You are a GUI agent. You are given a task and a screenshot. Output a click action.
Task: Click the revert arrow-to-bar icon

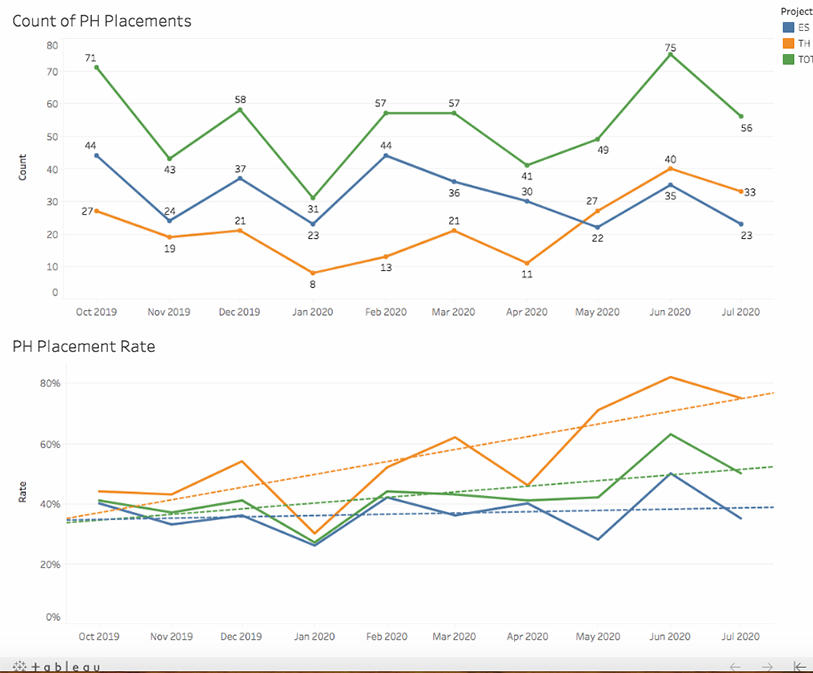tap(800, 666)
